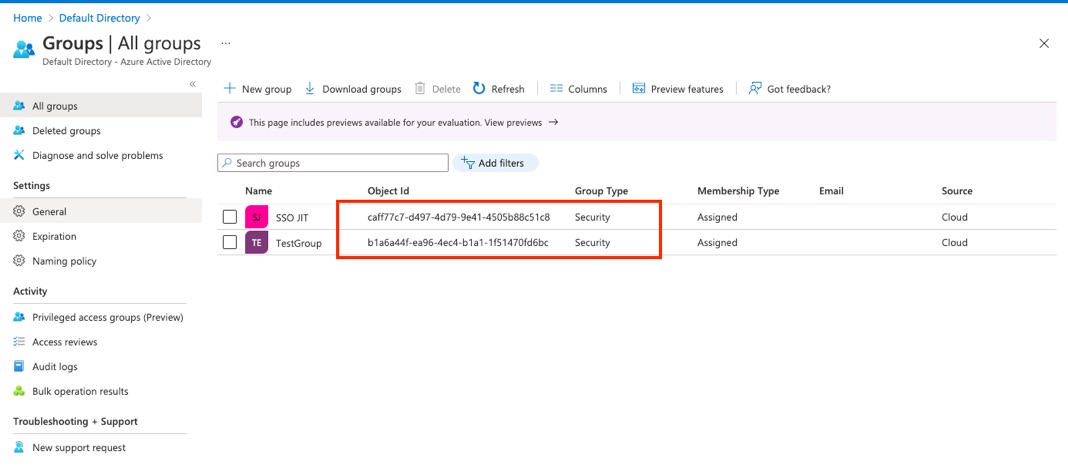The width and height of the screenshot is (1068, 470).
Task: Click the Diagnose and solve problems wrench icon
Action: [19, 155]
